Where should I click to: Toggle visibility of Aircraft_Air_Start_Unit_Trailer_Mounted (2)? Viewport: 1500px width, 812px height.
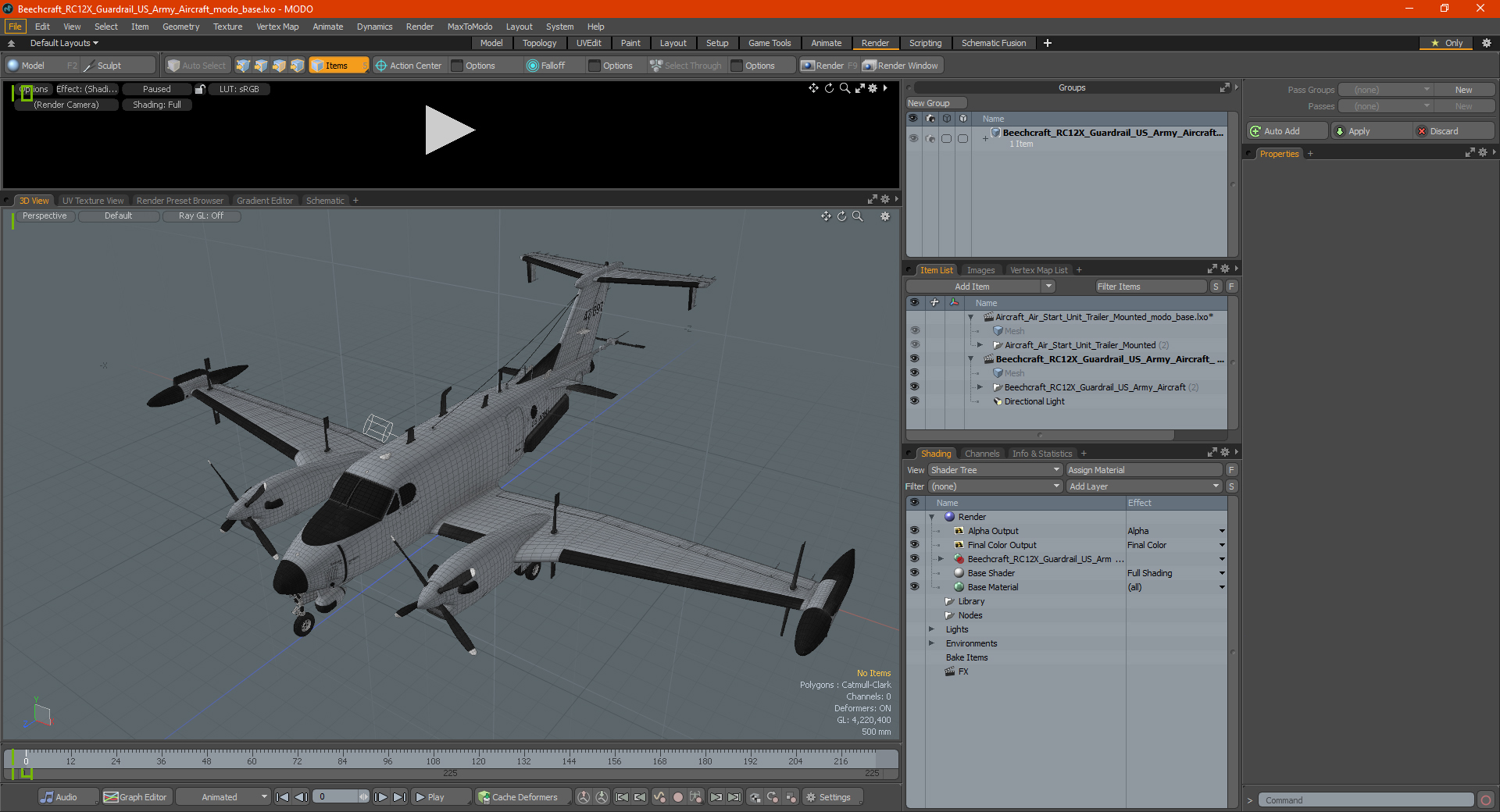914,344
